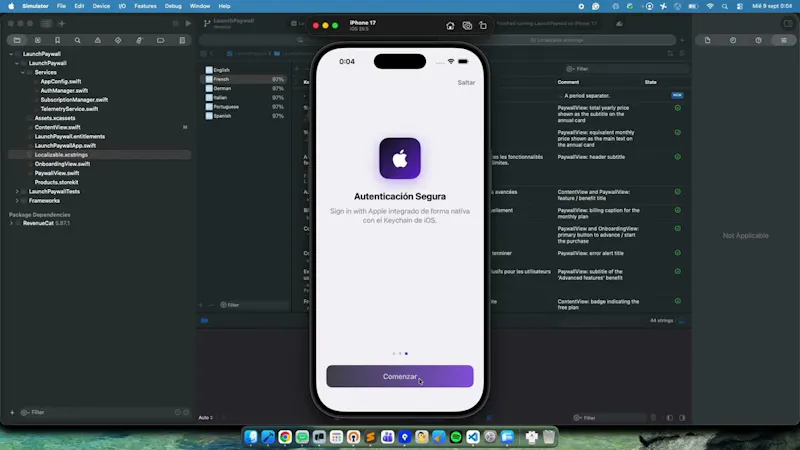Open AuthManager.swift file
800x450 pixels.
click(x=64, y=91)
